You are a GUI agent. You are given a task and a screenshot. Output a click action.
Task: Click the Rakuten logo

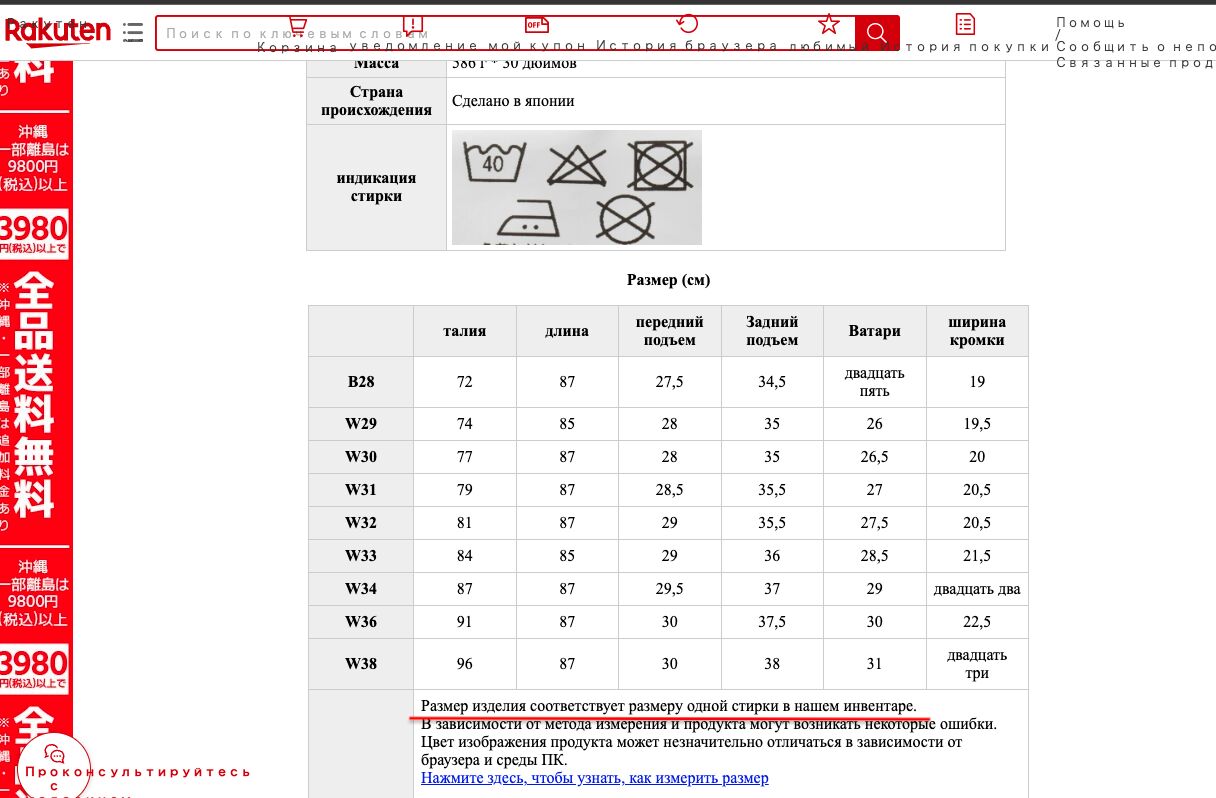click(x=57, y=33)
